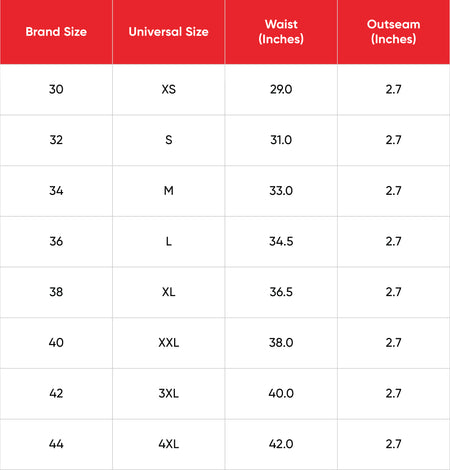Select the 38.0 waist value

pos(281,343)
